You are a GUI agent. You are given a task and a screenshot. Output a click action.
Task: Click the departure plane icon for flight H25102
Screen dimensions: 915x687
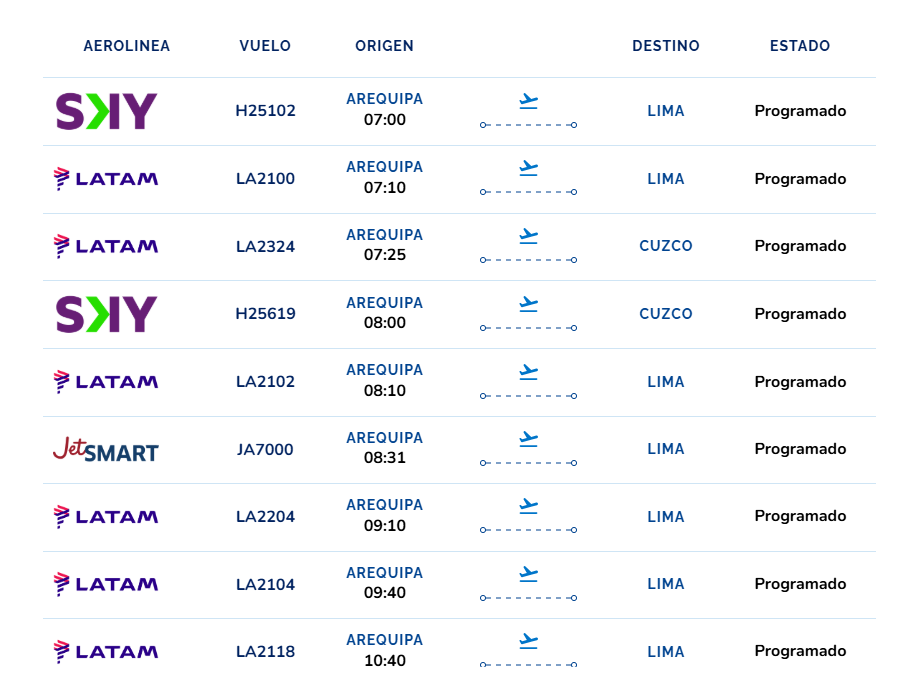click(x=529, y=101)
